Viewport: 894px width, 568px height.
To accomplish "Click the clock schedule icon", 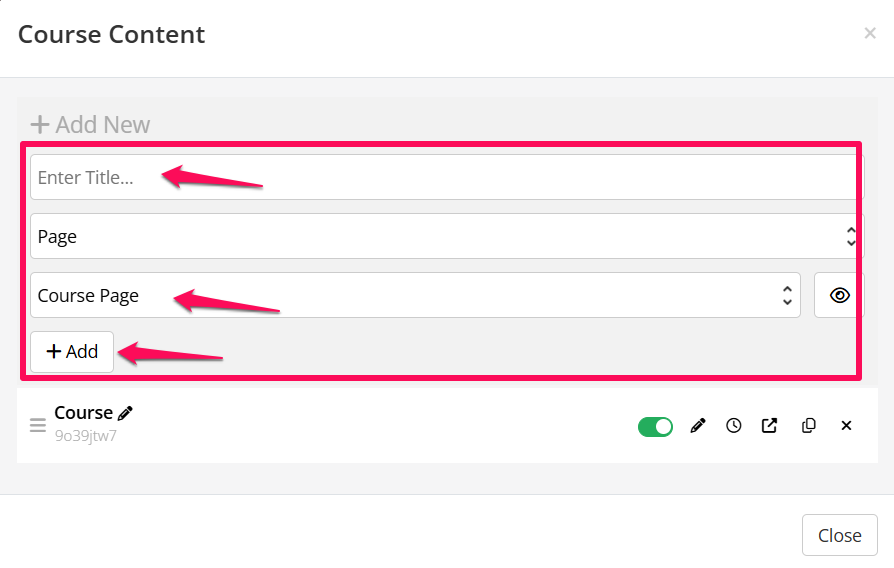I will coord(734,426).
